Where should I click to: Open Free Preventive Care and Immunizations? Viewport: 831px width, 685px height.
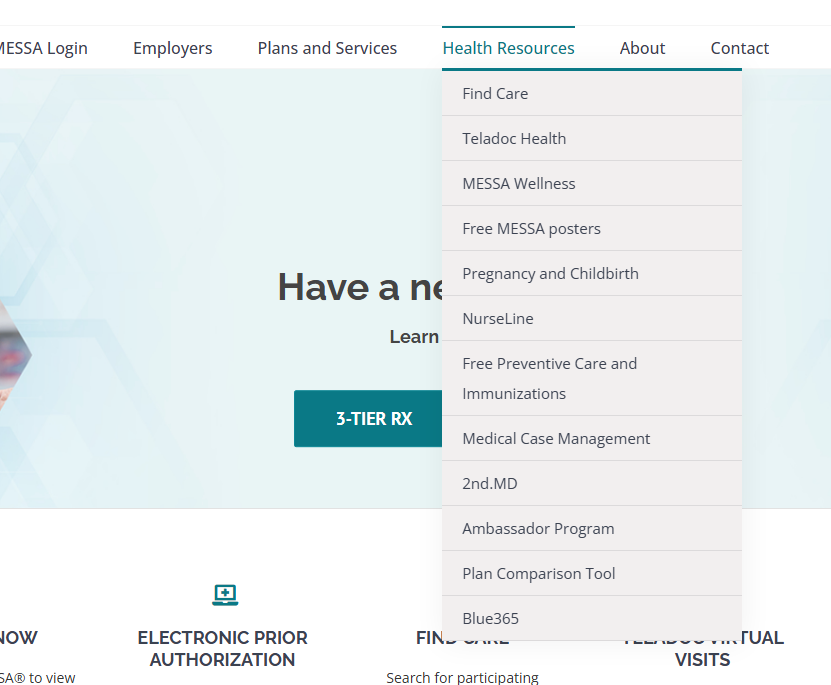coord(549,378)
